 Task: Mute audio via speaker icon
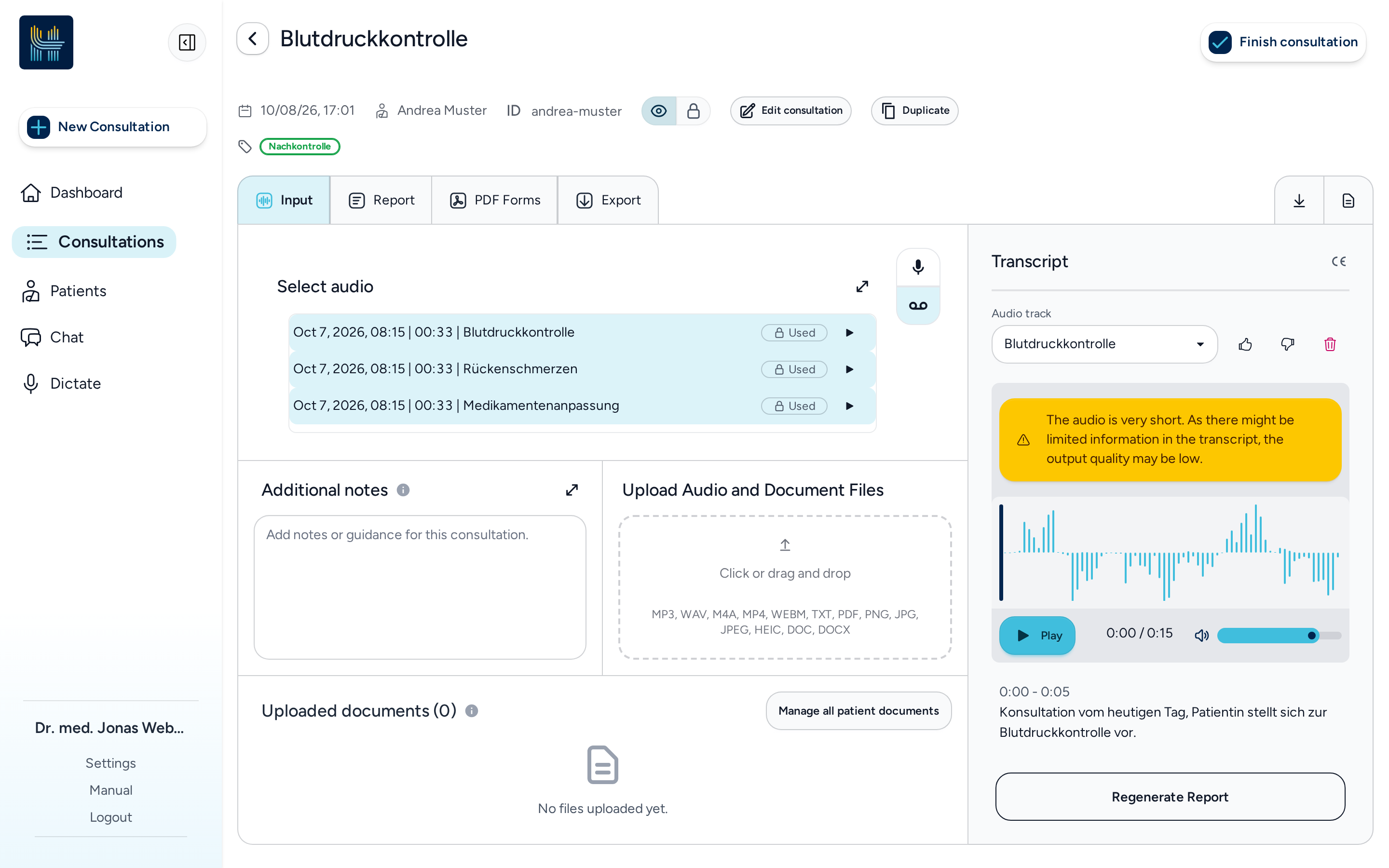[1201, 635]
